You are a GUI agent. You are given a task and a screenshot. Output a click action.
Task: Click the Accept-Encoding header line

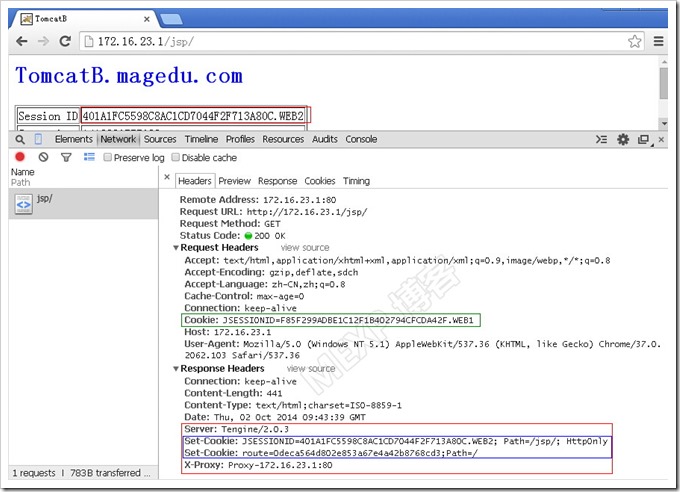pos(271,272)
